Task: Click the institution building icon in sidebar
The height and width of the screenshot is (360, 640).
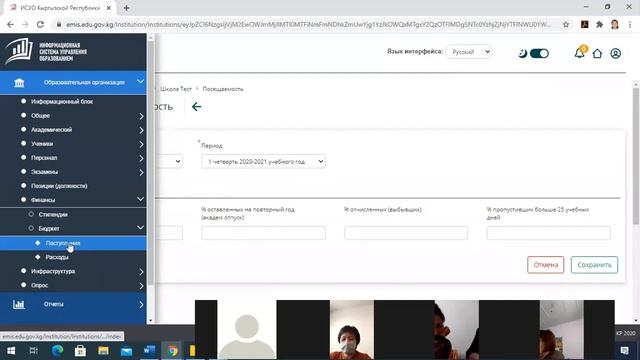Action: 19,83
